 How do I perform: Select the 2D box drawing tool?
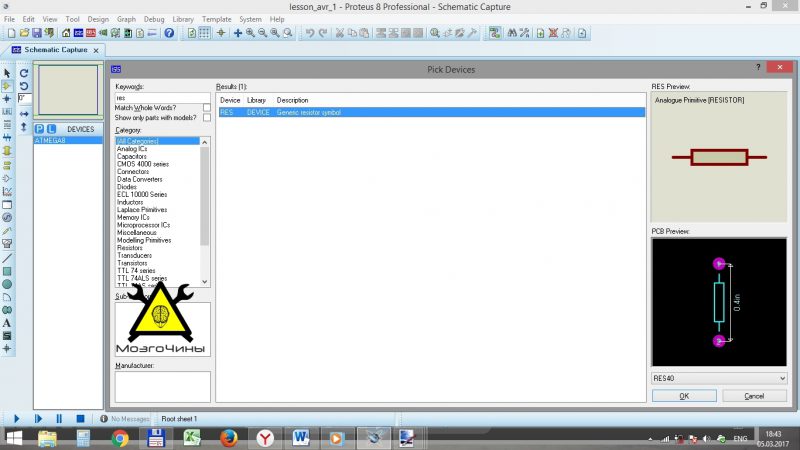pyautogui.click(x=7, y=271)
